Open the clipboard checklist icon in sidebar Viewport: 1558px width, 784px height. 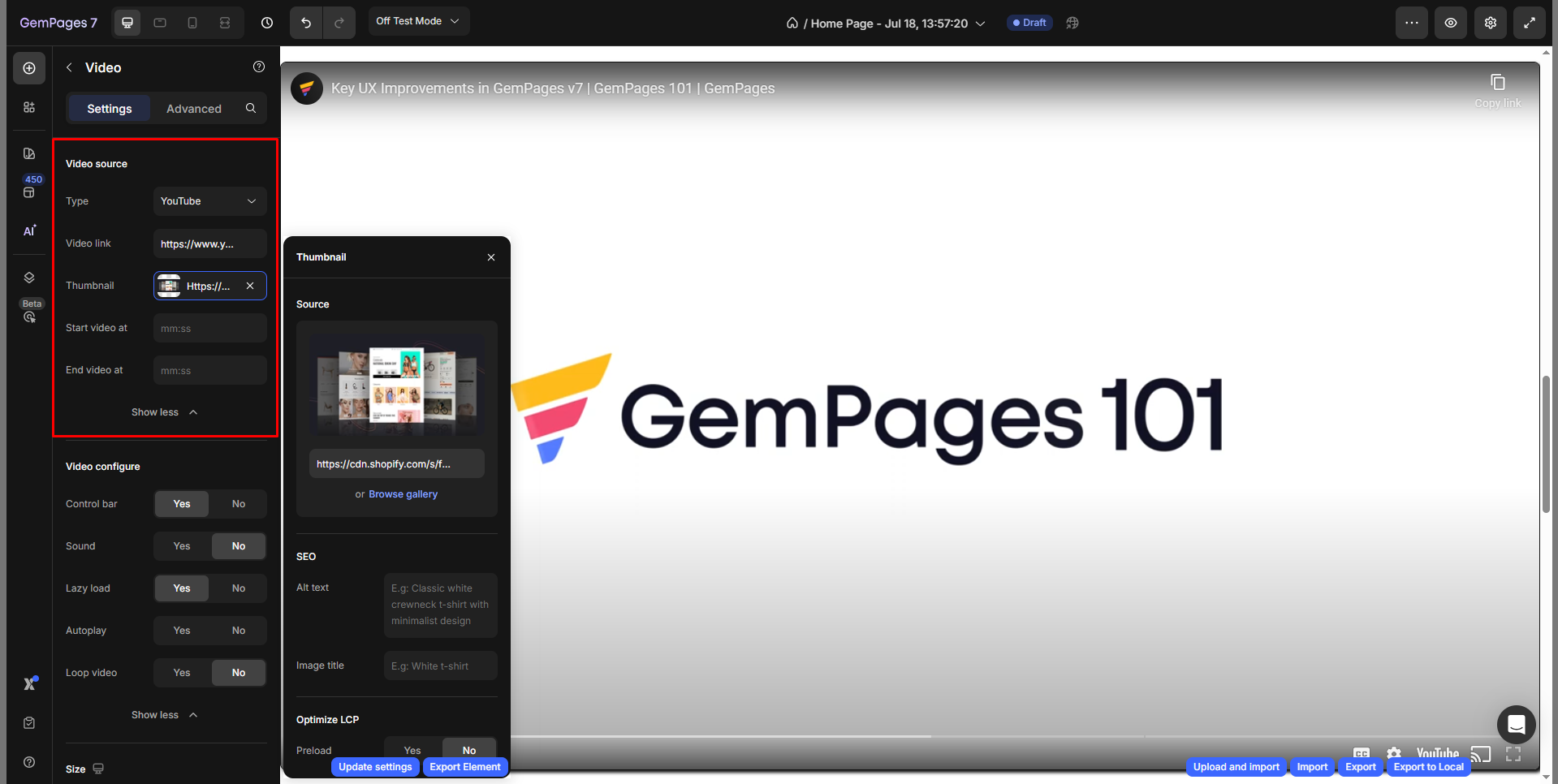29,723
